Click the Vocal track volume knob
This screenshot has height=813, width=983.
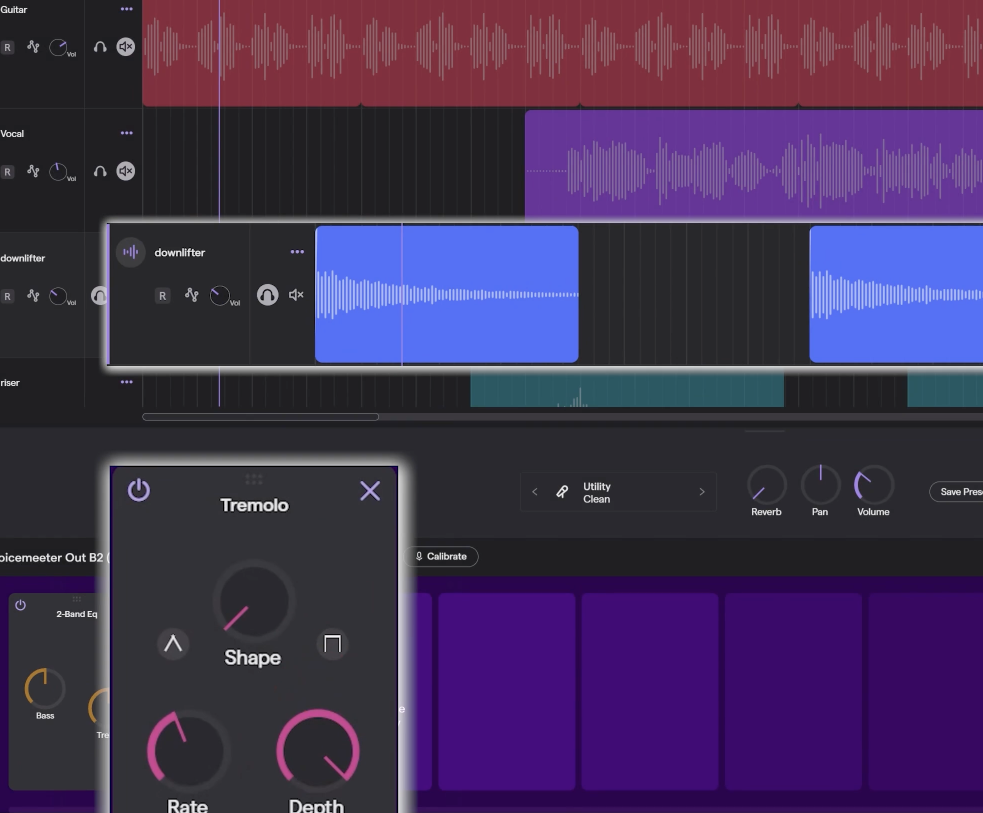[58, 172]
